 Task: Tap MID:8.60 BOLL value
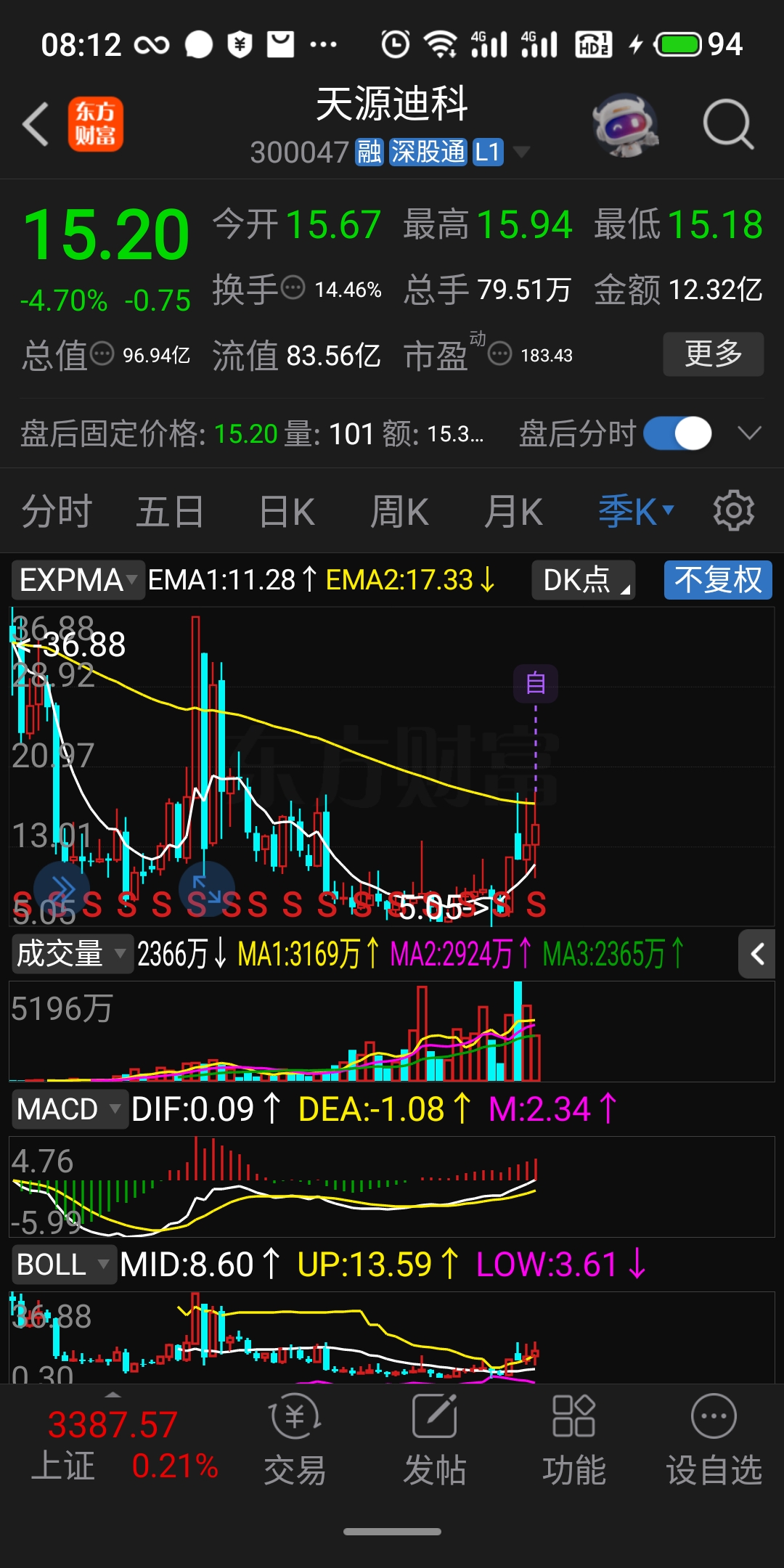click(200, 1265)
